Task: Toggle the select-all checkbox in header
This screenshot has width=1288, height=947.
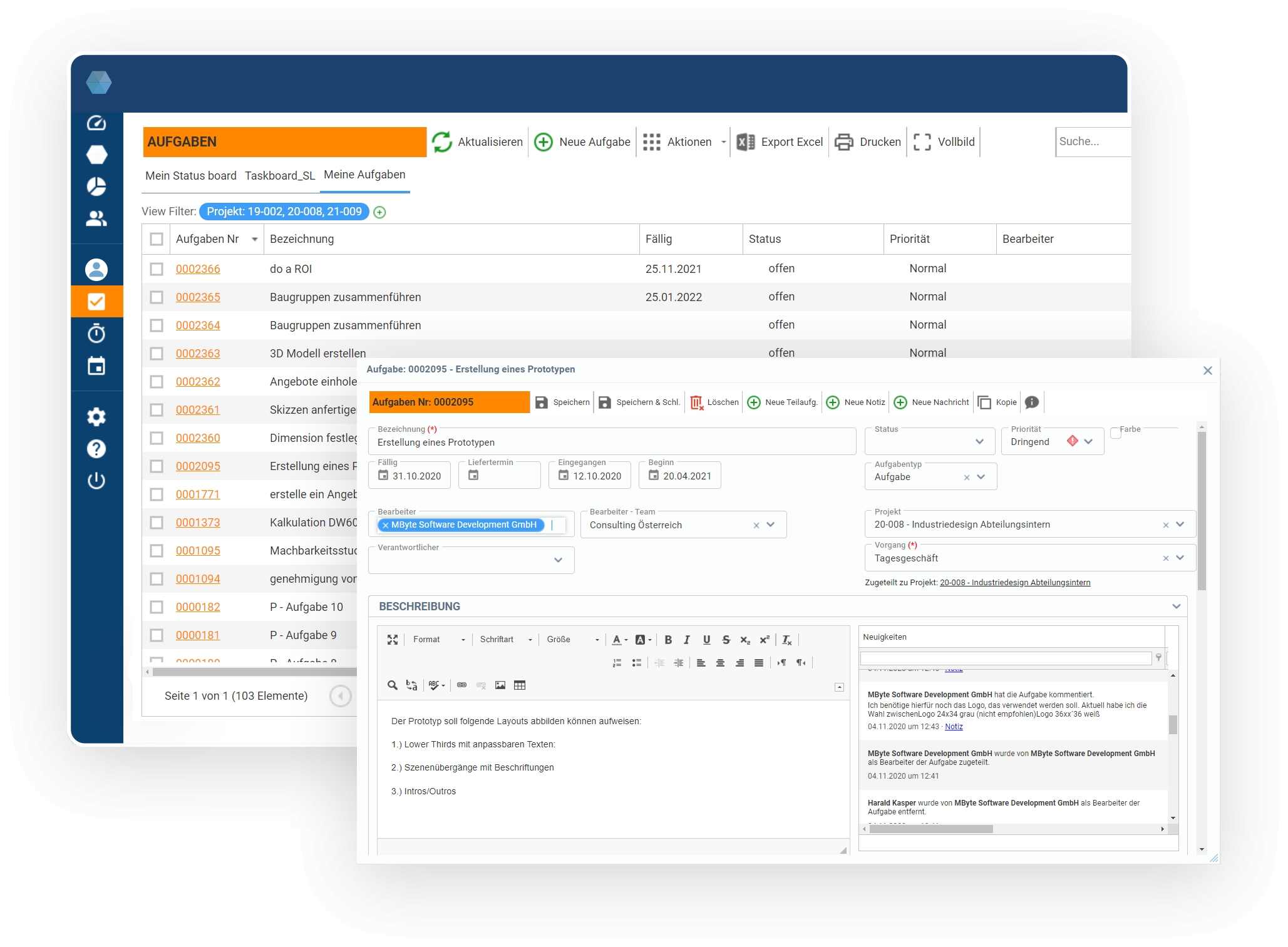Action: [157, 239]
